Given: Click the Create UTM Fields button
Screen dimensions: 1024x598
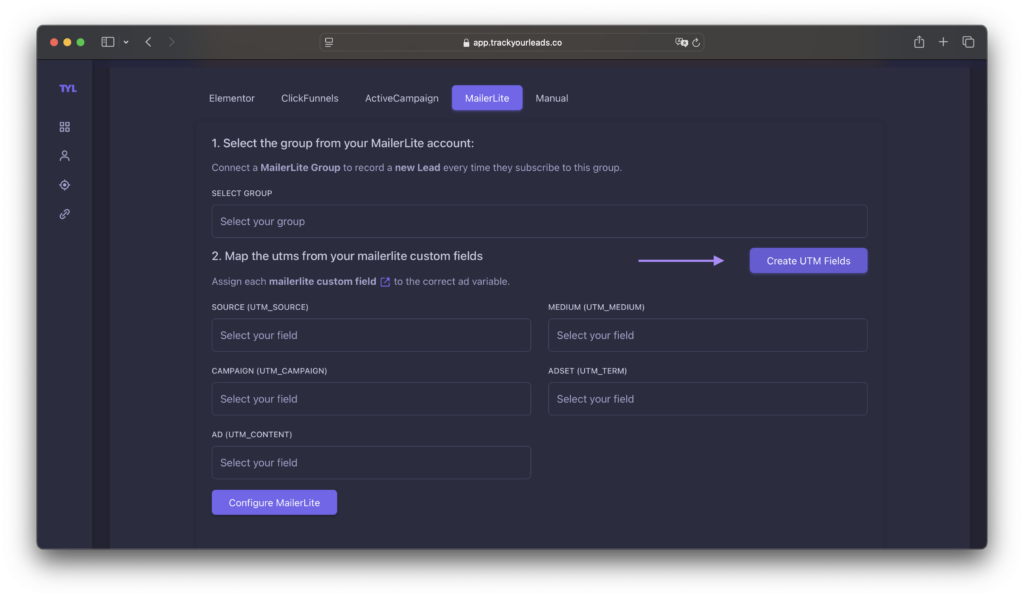Looking at the screenshot, I should pyautogui.click(x=808, y=260).
